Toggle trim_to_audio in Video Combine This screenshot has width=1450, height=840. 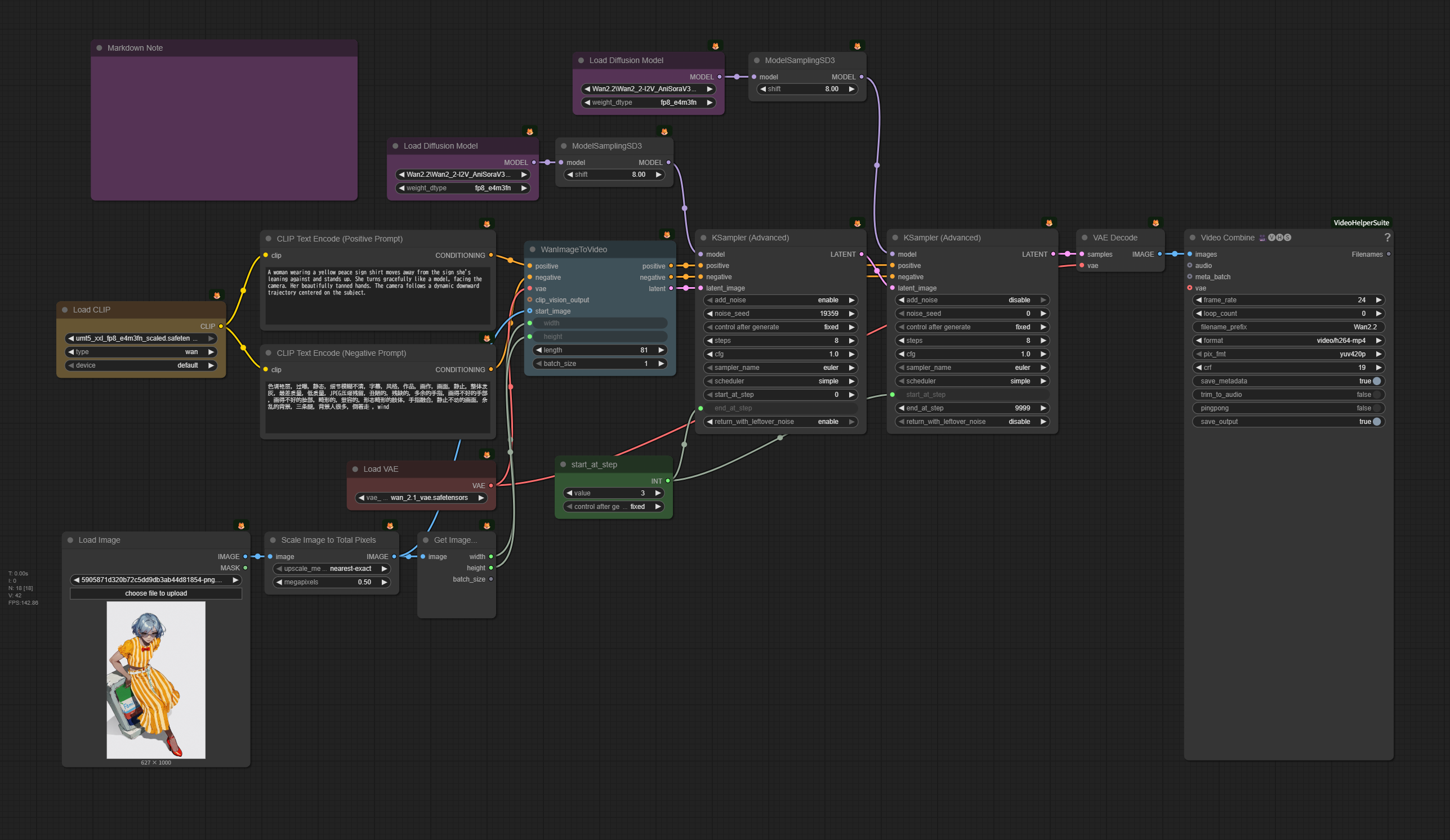1376,395
